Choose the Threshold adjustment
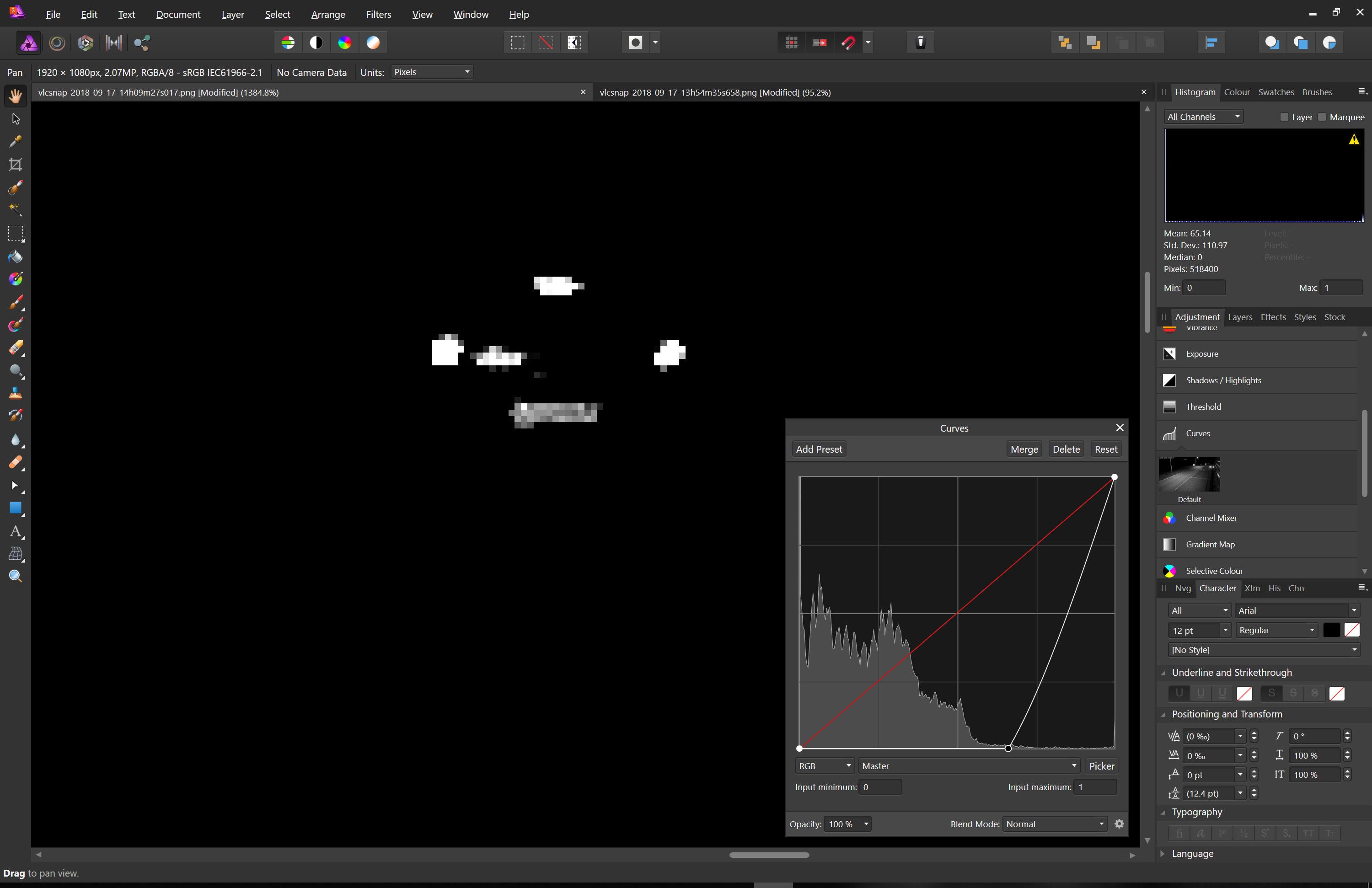 point(1257,407)
